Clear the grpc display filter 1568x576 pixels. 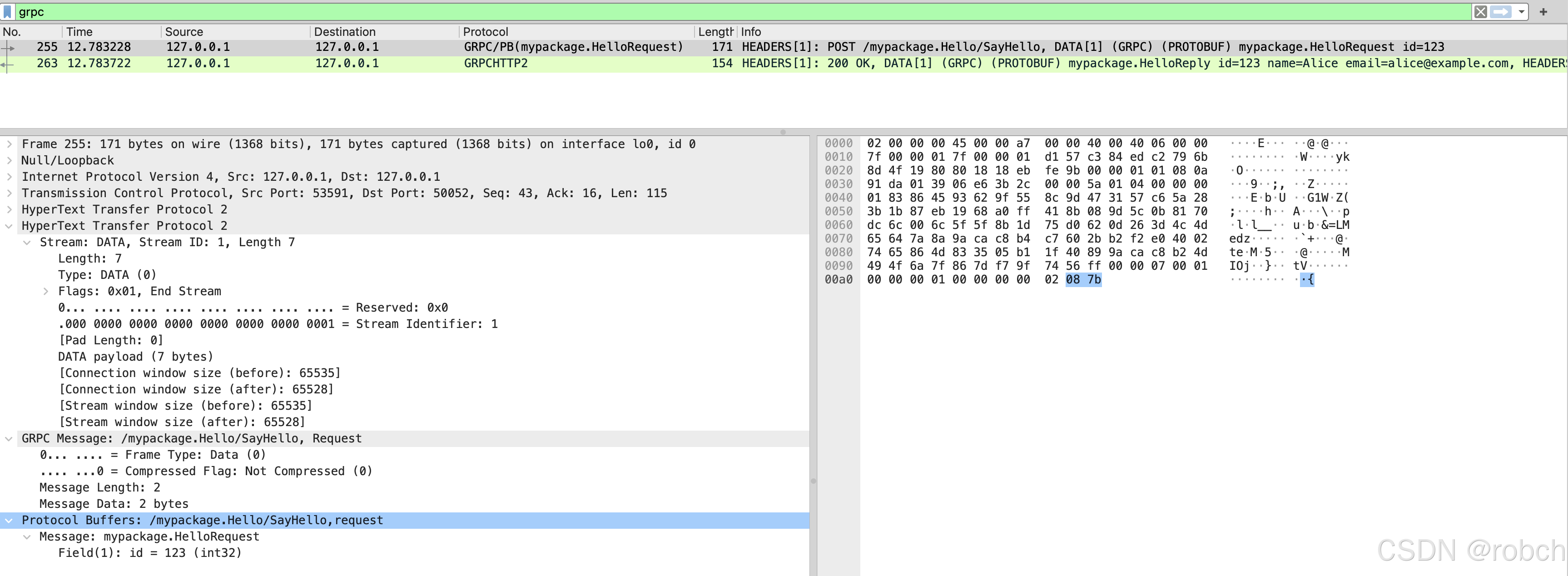click(1480, 11)
